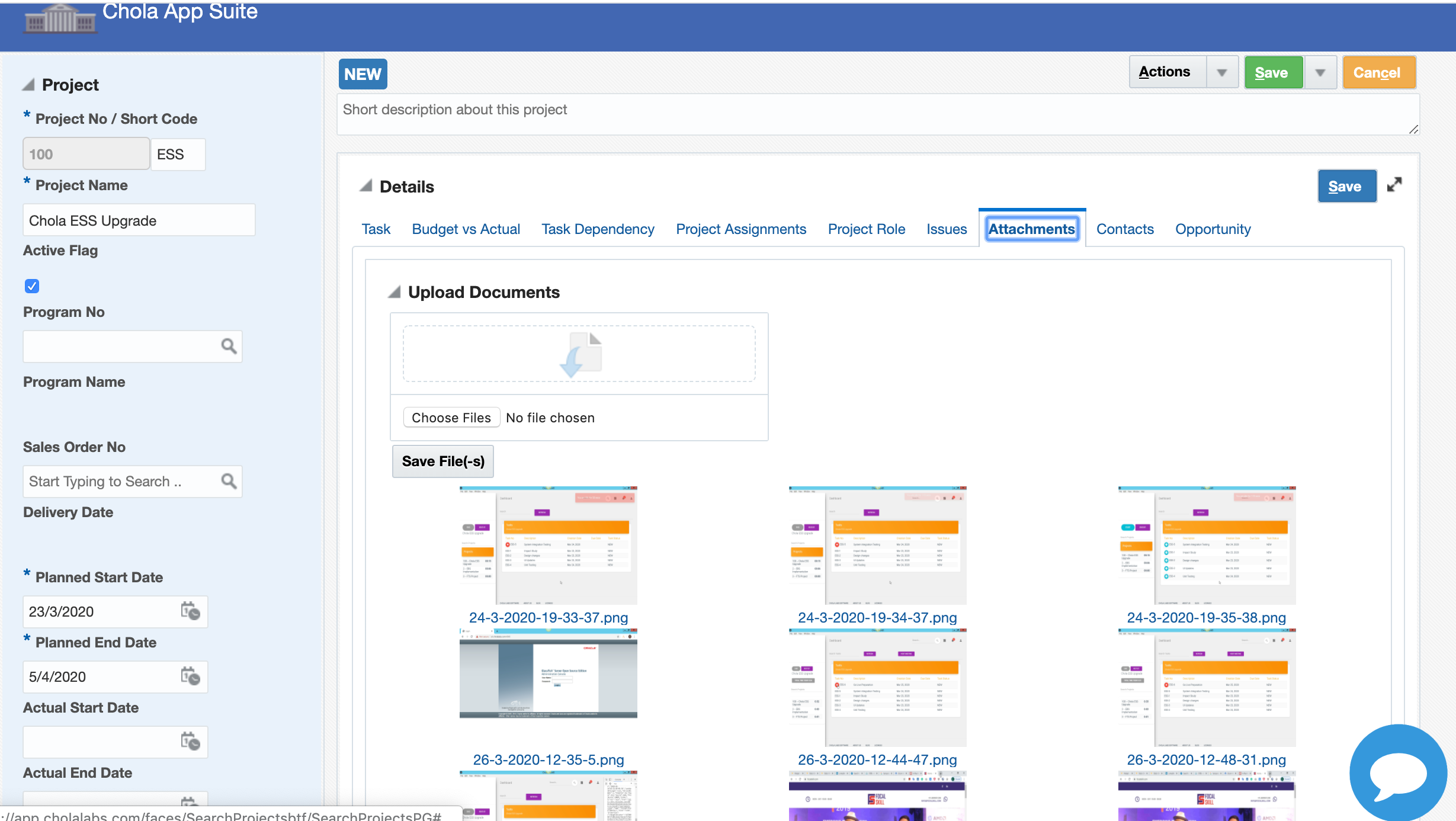Open the Task Dependency tab

[x=598, y=229]
